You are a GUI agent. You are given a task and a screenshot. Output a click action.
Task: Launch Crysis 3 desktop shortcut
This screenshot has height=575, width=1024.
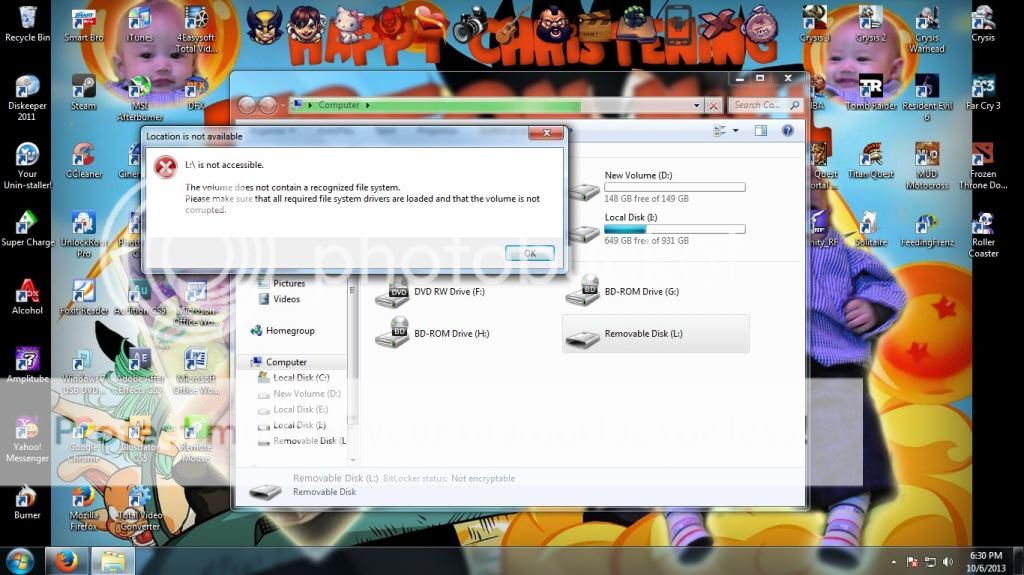(x=814, y=24)
